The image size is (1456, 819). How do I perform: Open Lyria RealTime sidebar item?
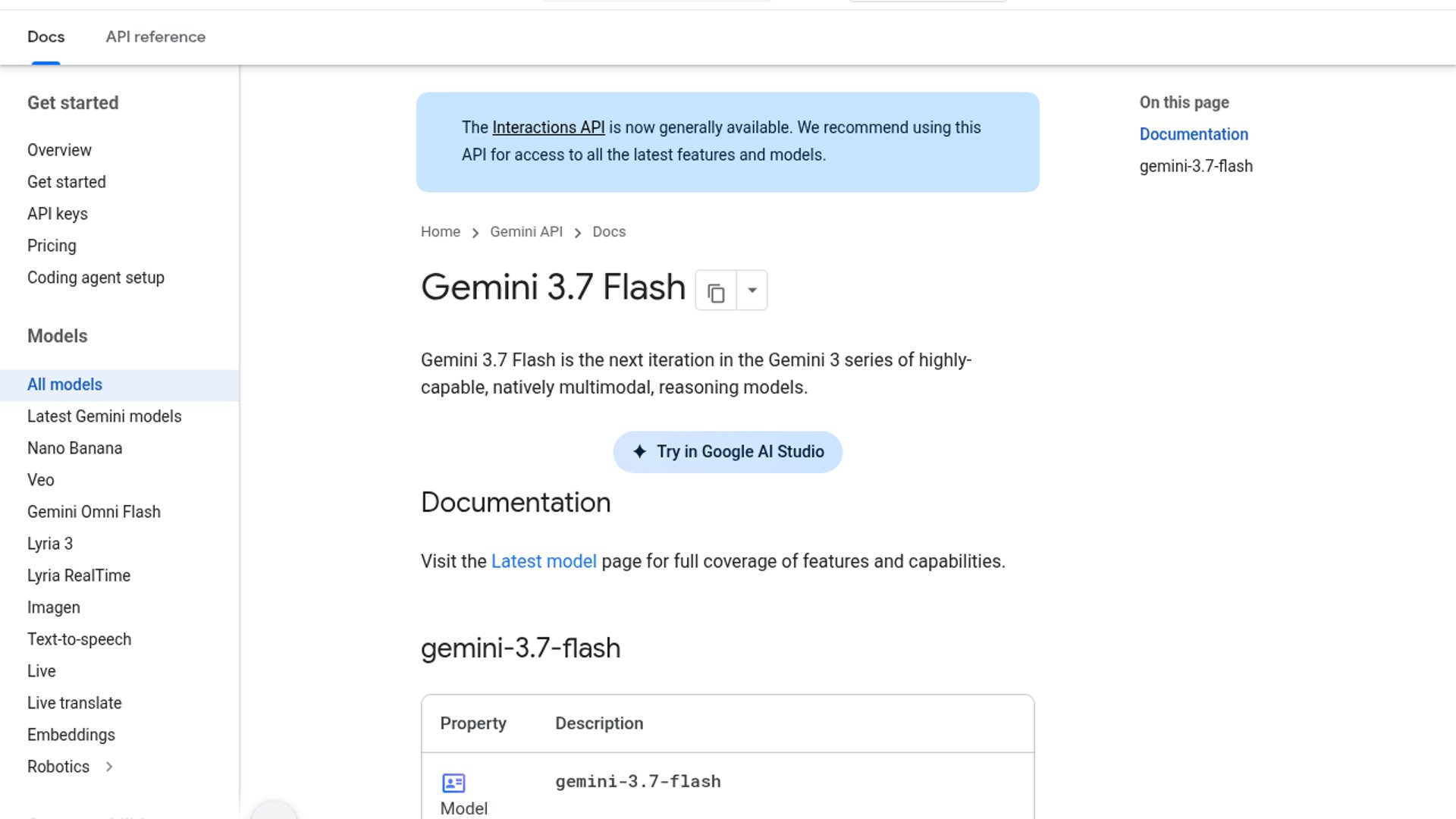point(79,576)
